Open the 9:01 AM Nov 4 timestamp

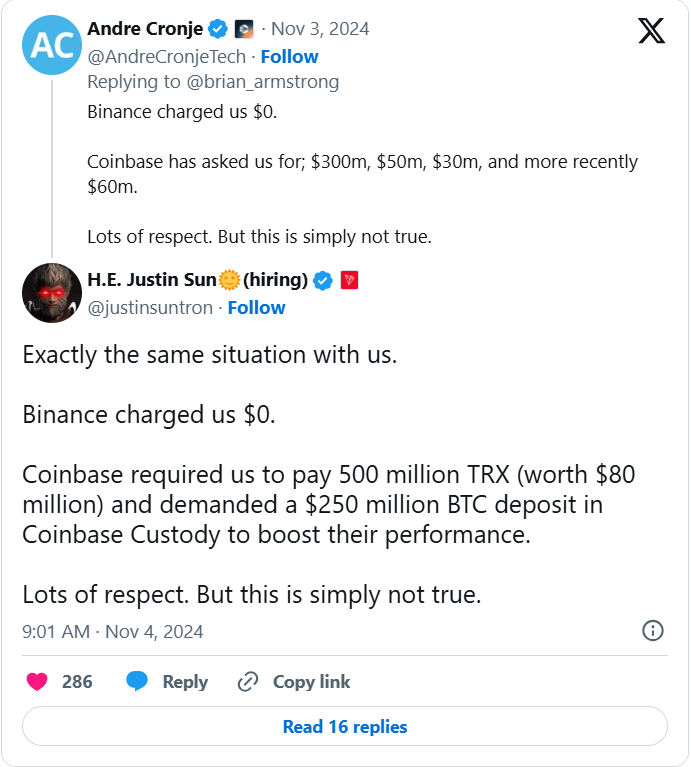click(x=113, y=631)
